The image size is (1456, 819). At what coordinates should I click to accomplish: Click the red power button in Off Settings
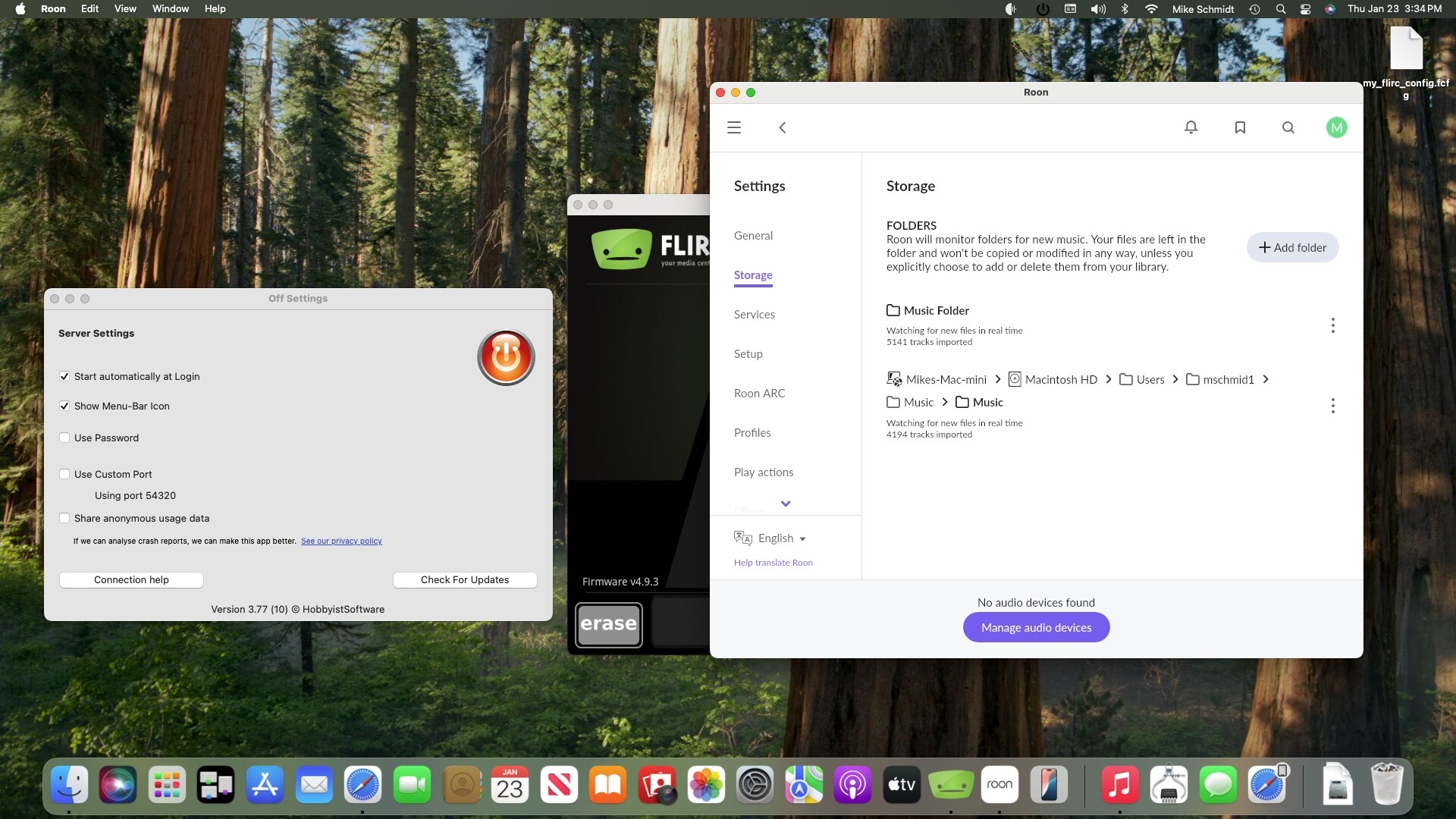point(506,357)
